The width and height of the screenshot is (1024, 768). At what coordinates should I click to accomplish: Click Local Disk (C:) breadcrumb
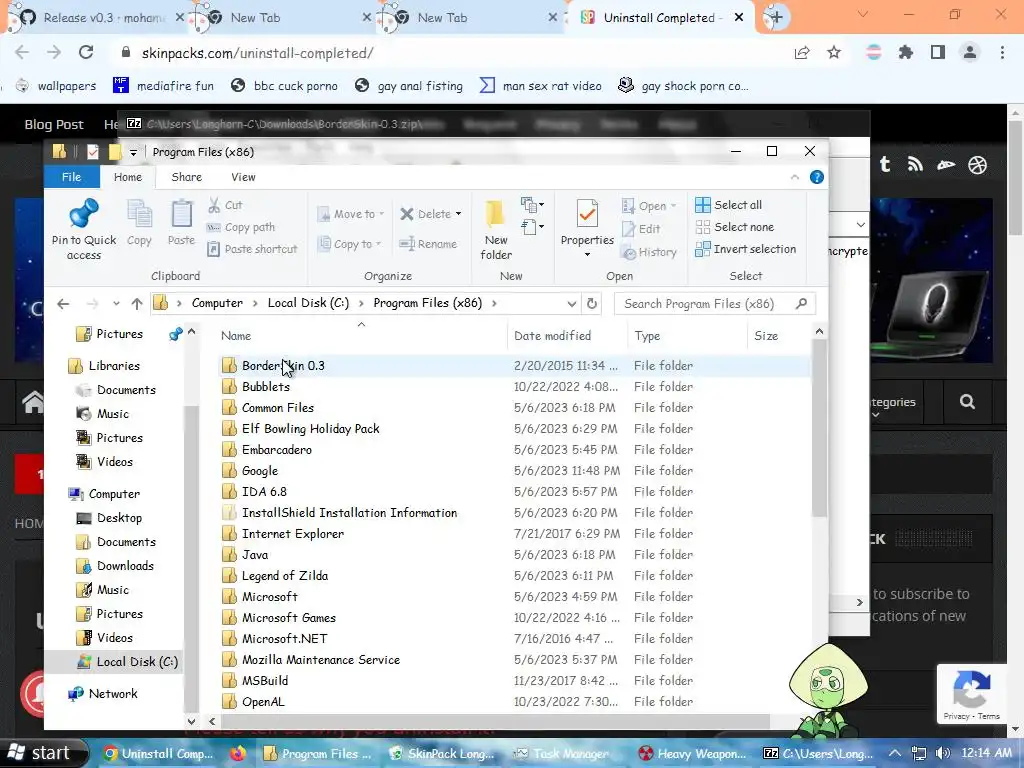pyautogui.click(x=308, y=303)
